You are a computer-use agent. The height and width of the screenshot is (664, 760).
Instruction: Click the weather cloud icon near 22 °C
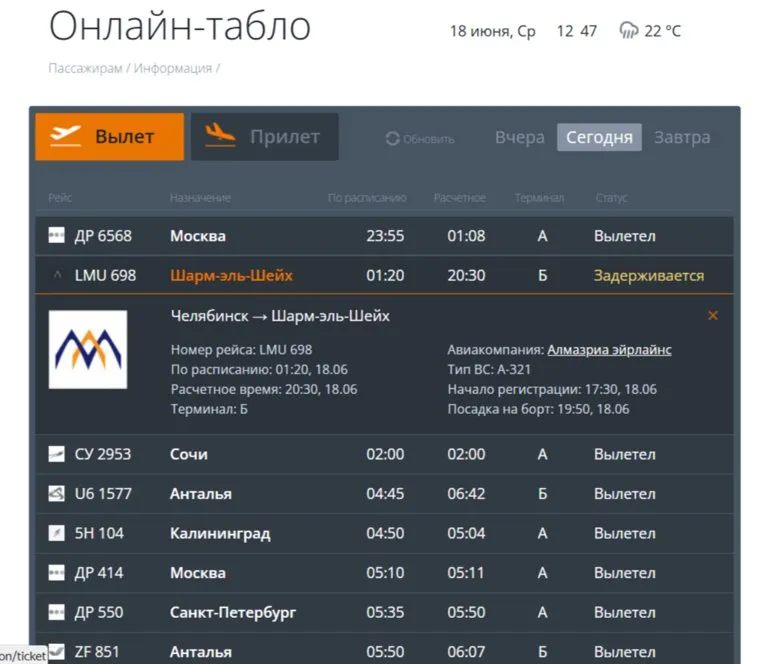pyautogui.click(x=629, y=31)
